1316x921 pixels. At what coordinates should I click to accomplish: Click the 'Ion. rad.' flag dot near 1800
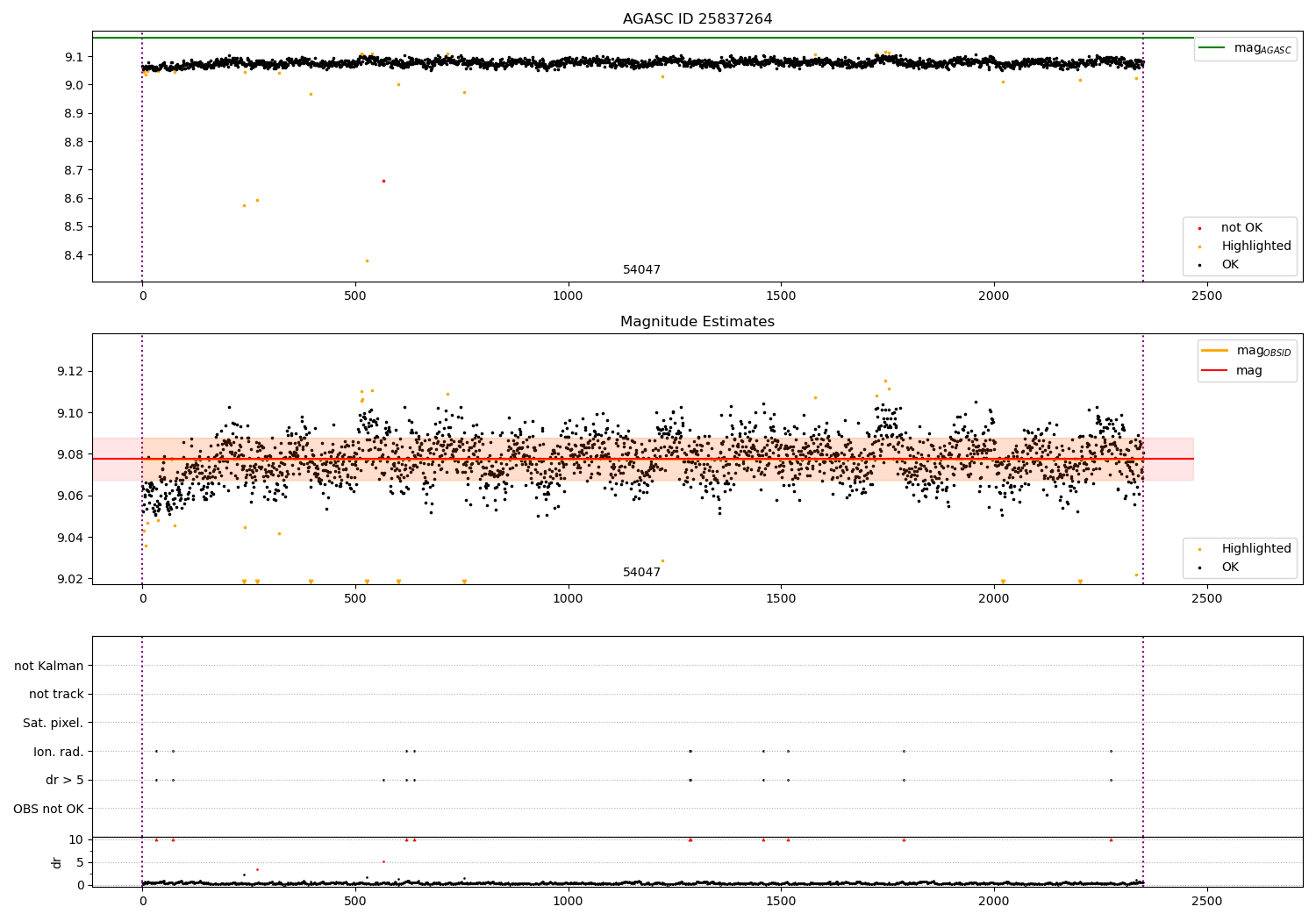pos(904,751)
